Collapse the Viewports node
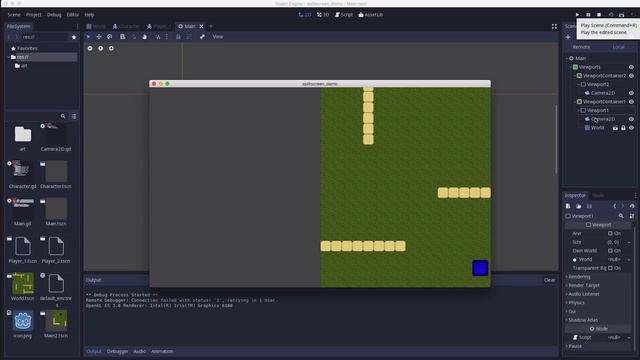This screenshot has height=360, width=640. point(571,67)
